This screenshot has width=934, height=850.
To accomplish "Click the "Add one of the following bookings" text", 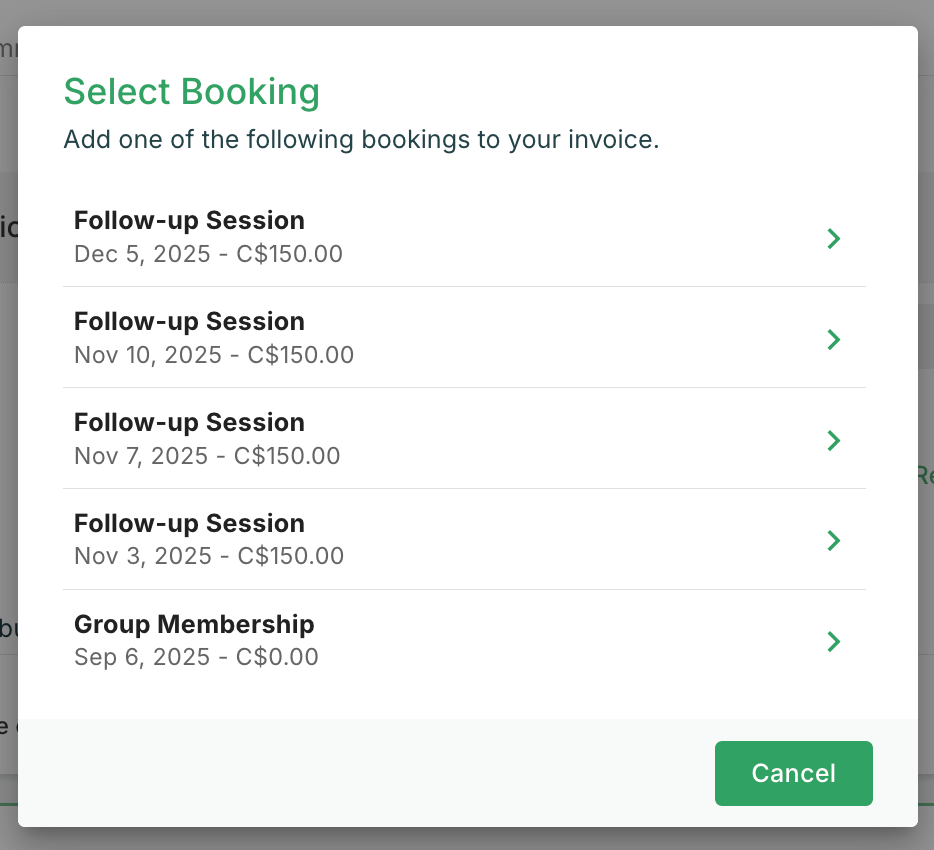I will pos(361,139).
